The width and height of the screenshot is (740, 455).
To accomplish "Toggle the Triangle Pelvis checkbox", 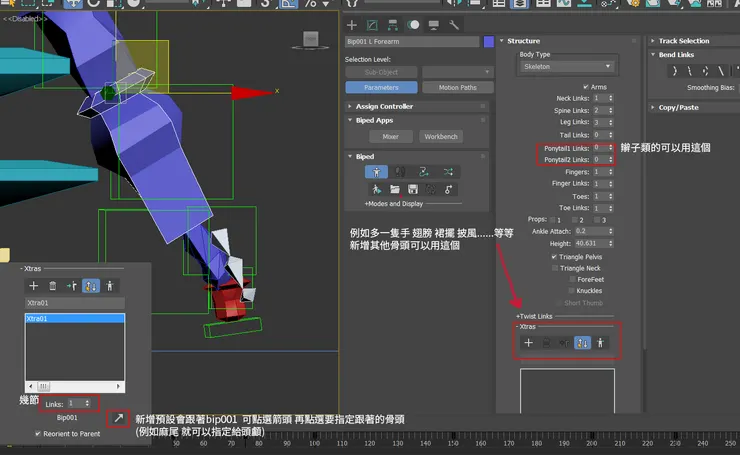I will click(x=555, y=257).
